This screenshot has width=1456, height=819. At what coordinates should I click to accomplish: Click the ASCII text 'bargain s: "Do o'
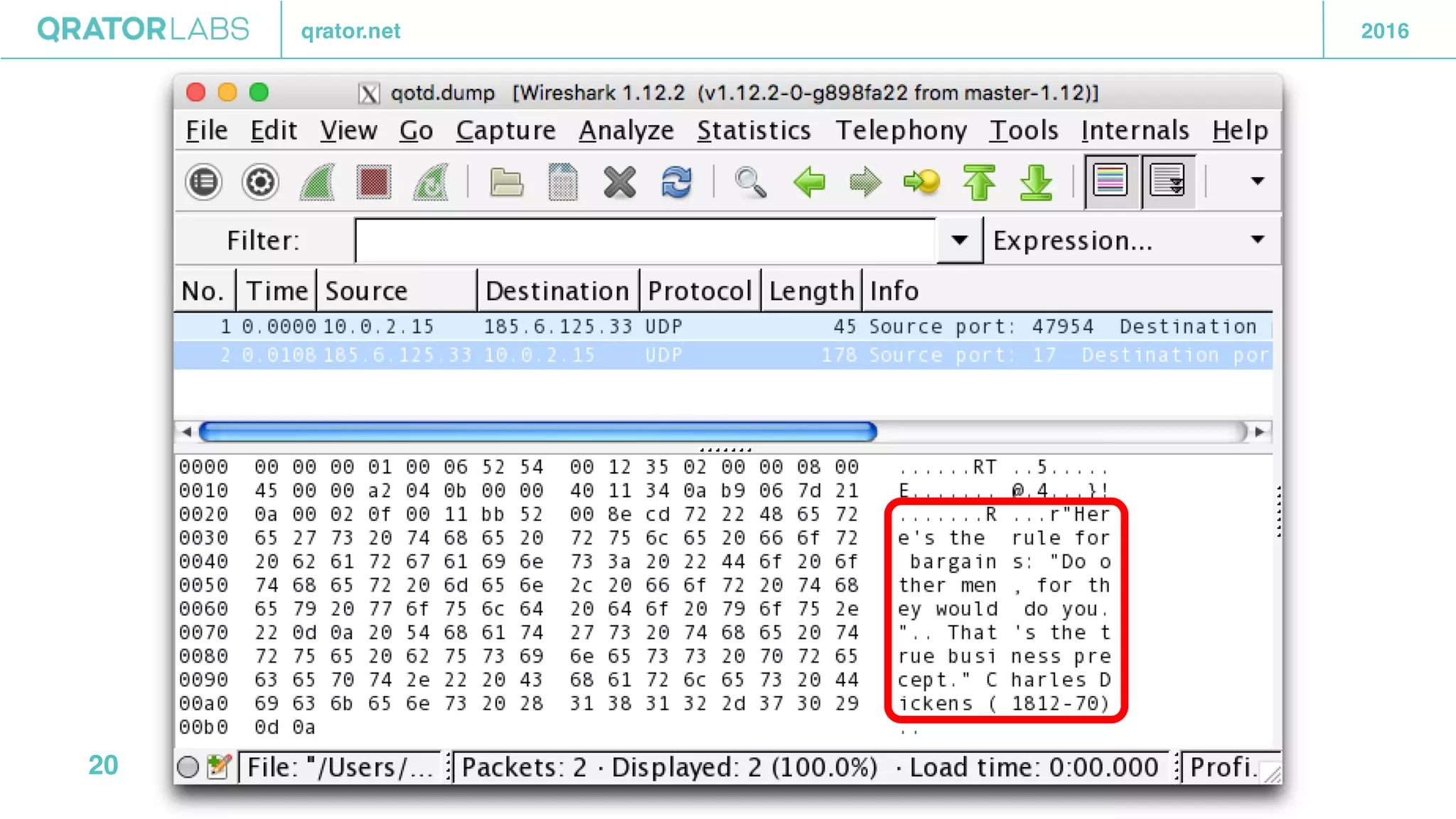point(1010,562)
